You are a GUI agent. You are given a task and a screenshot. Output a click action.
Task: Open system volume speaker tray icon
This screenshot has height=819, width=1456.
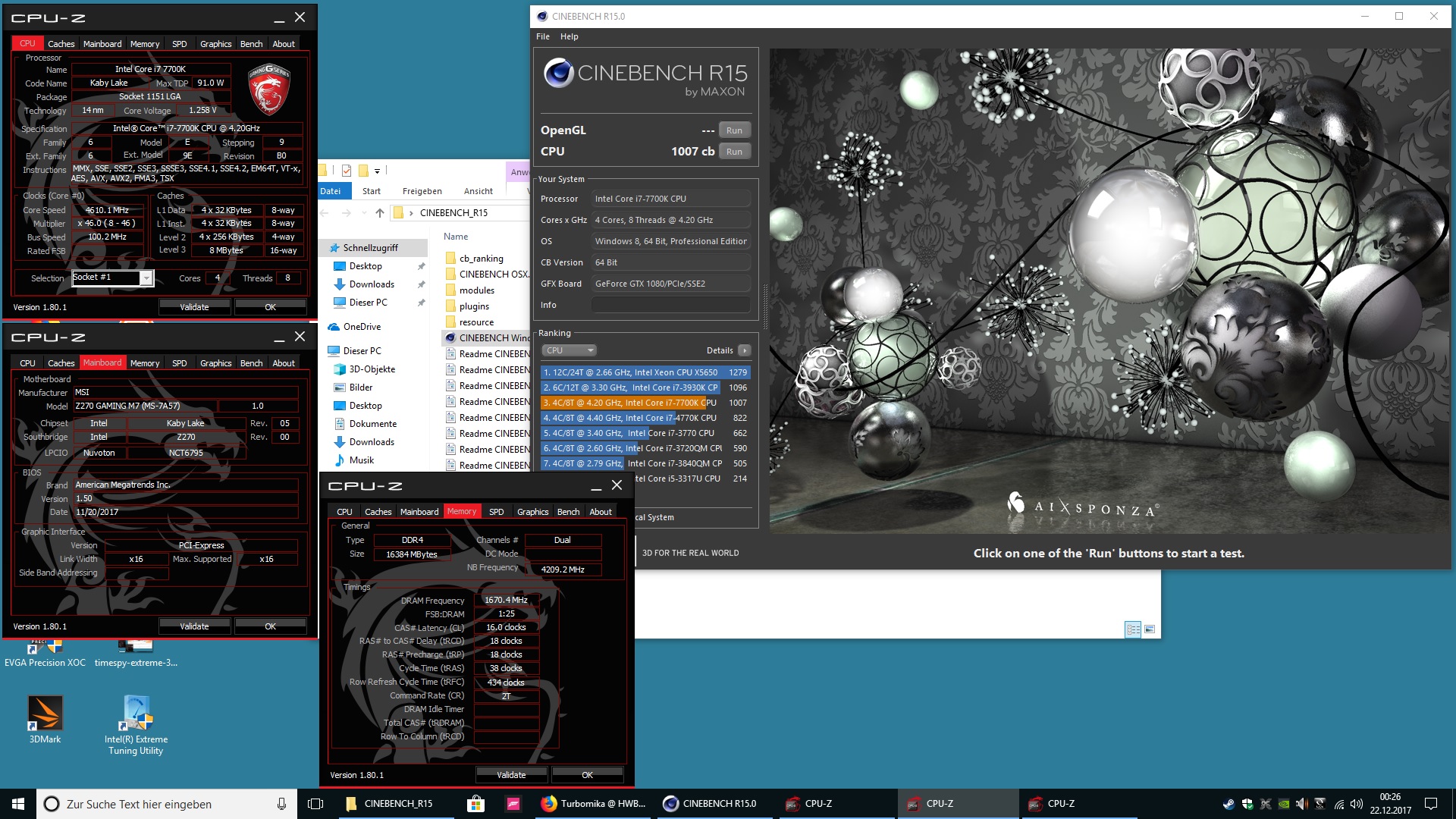[1357, 804]
